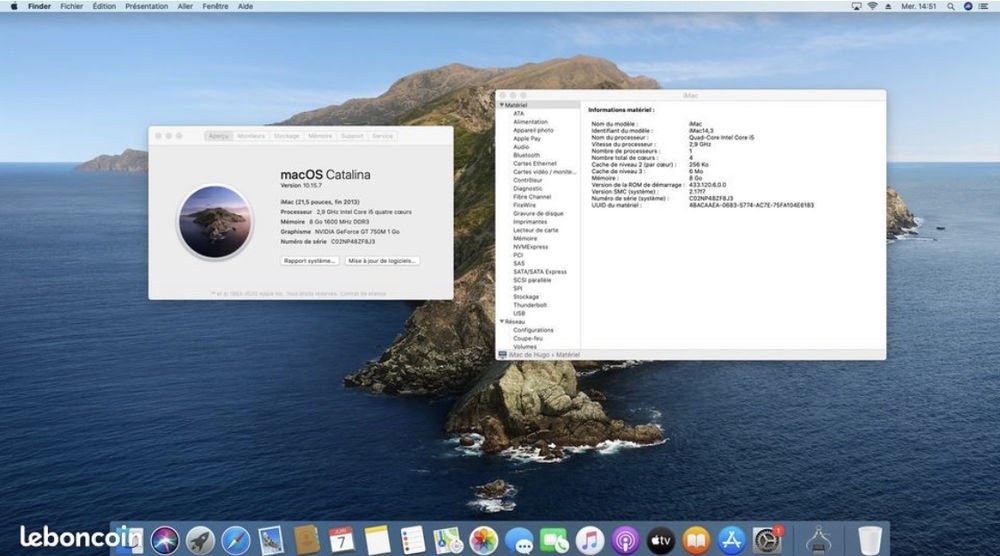Launch Safari from the Dock
This screenshot has height=556, width=1000.
tap(235, 541)
